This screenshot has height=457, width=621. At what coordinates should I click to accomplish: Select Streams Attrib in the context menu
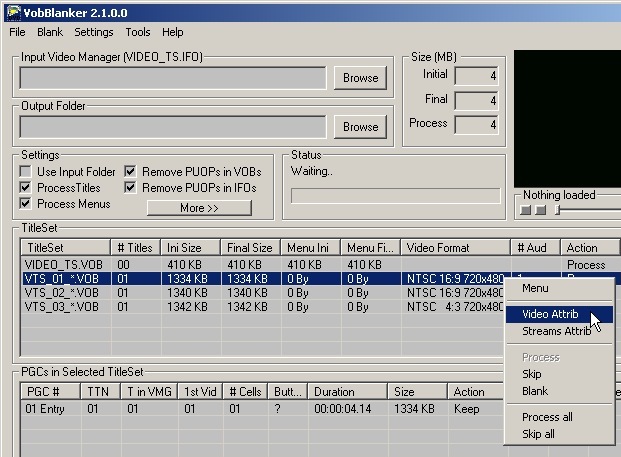pos(559,331)
